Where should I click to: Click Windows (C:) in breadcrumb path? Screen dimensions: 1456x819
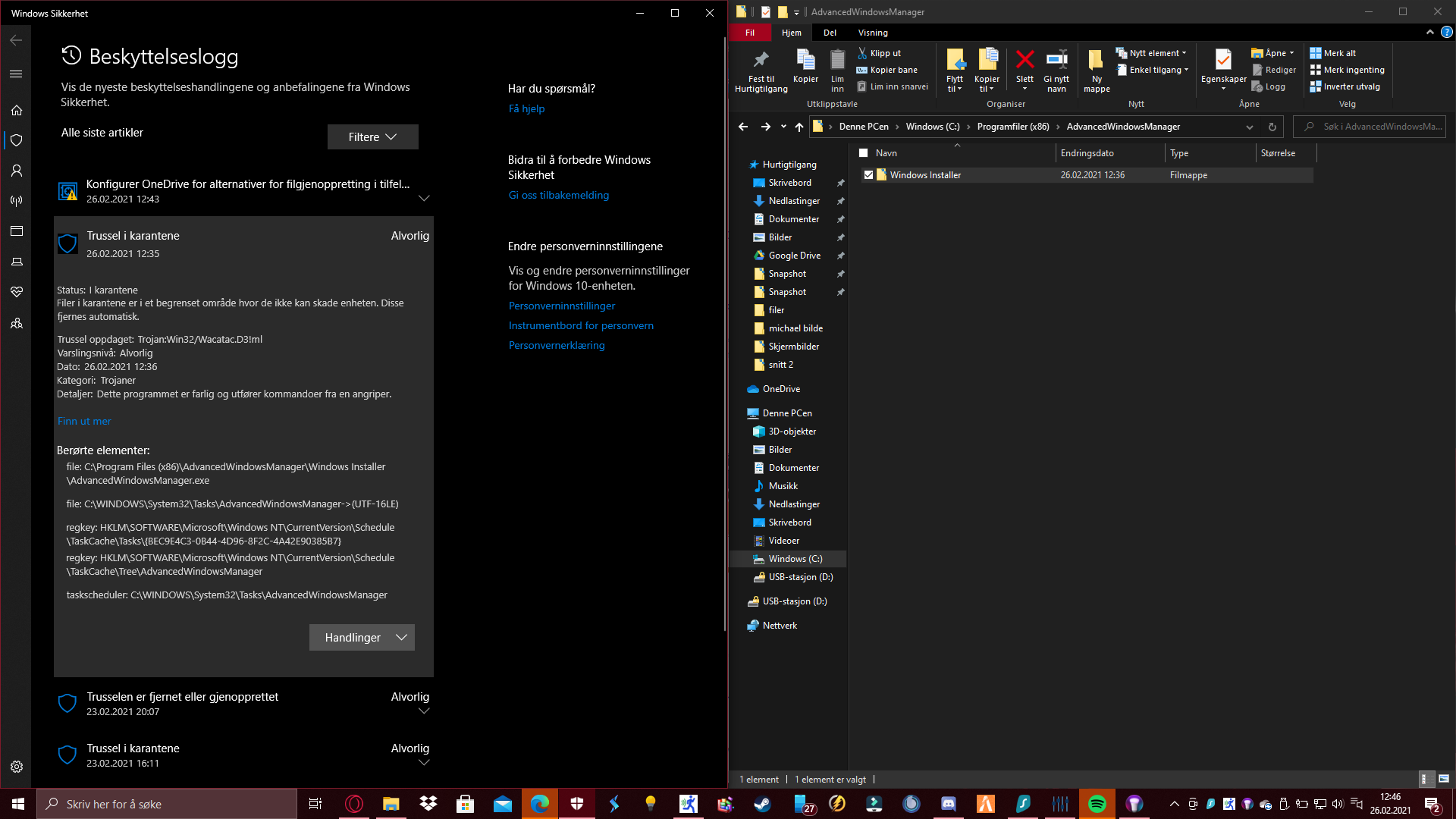point(933,127)
